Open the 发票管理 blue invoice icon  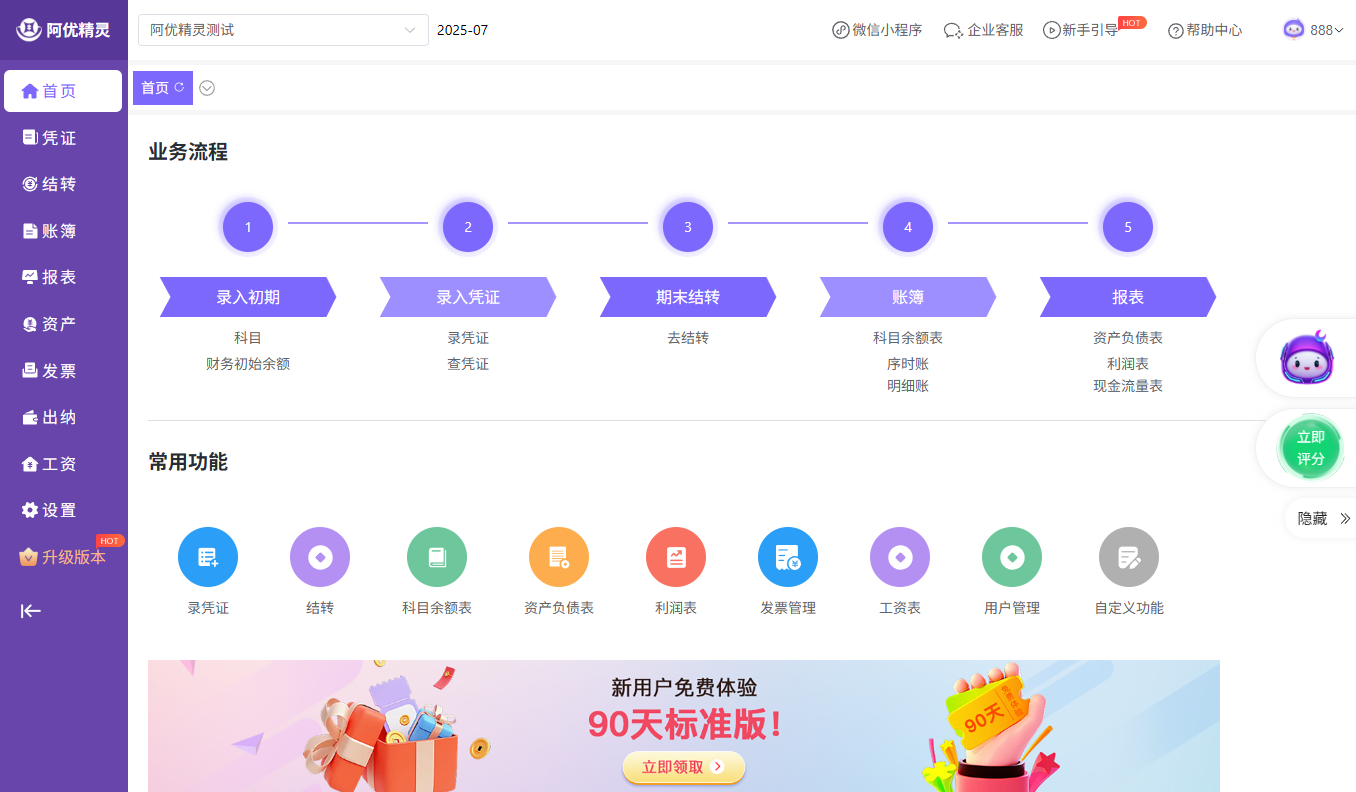tap(788, 557)
